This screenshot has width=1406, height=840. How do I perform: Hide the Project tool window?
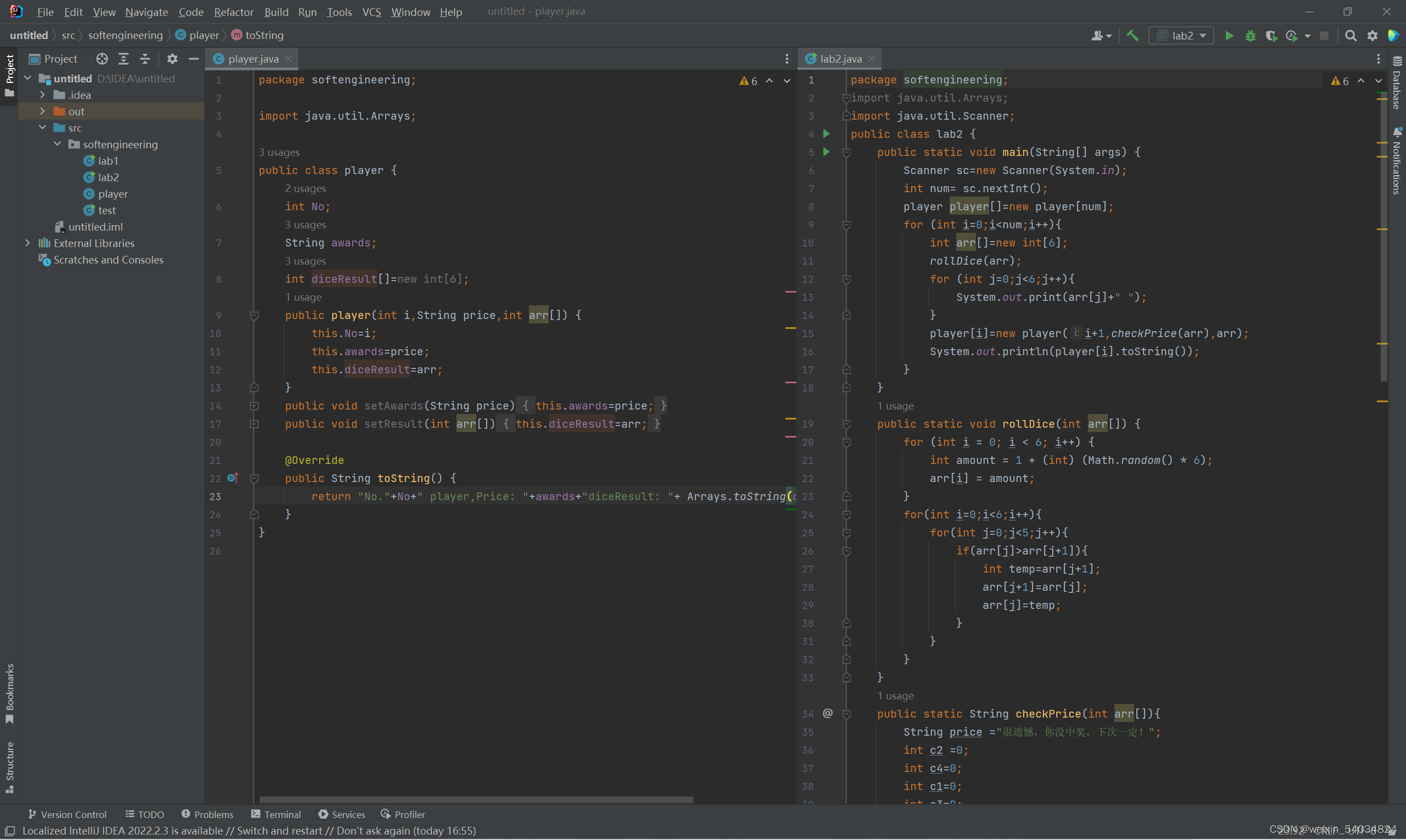[194, 59]
